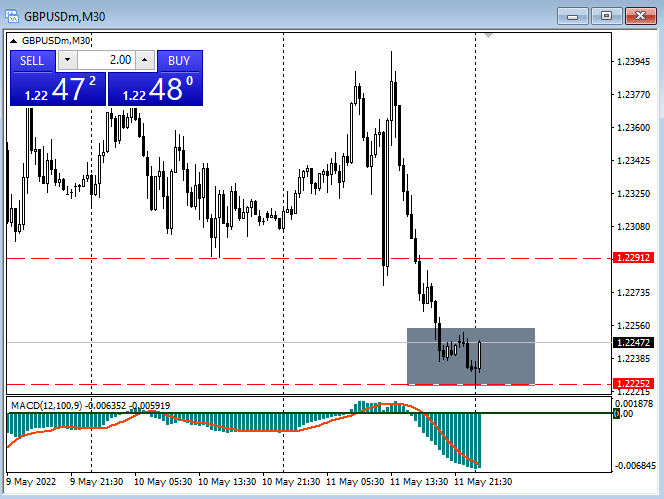The height and width of the screenshot is (499, 664).
Task: Click the orange MACD signal line
Action: click(263, 431)
